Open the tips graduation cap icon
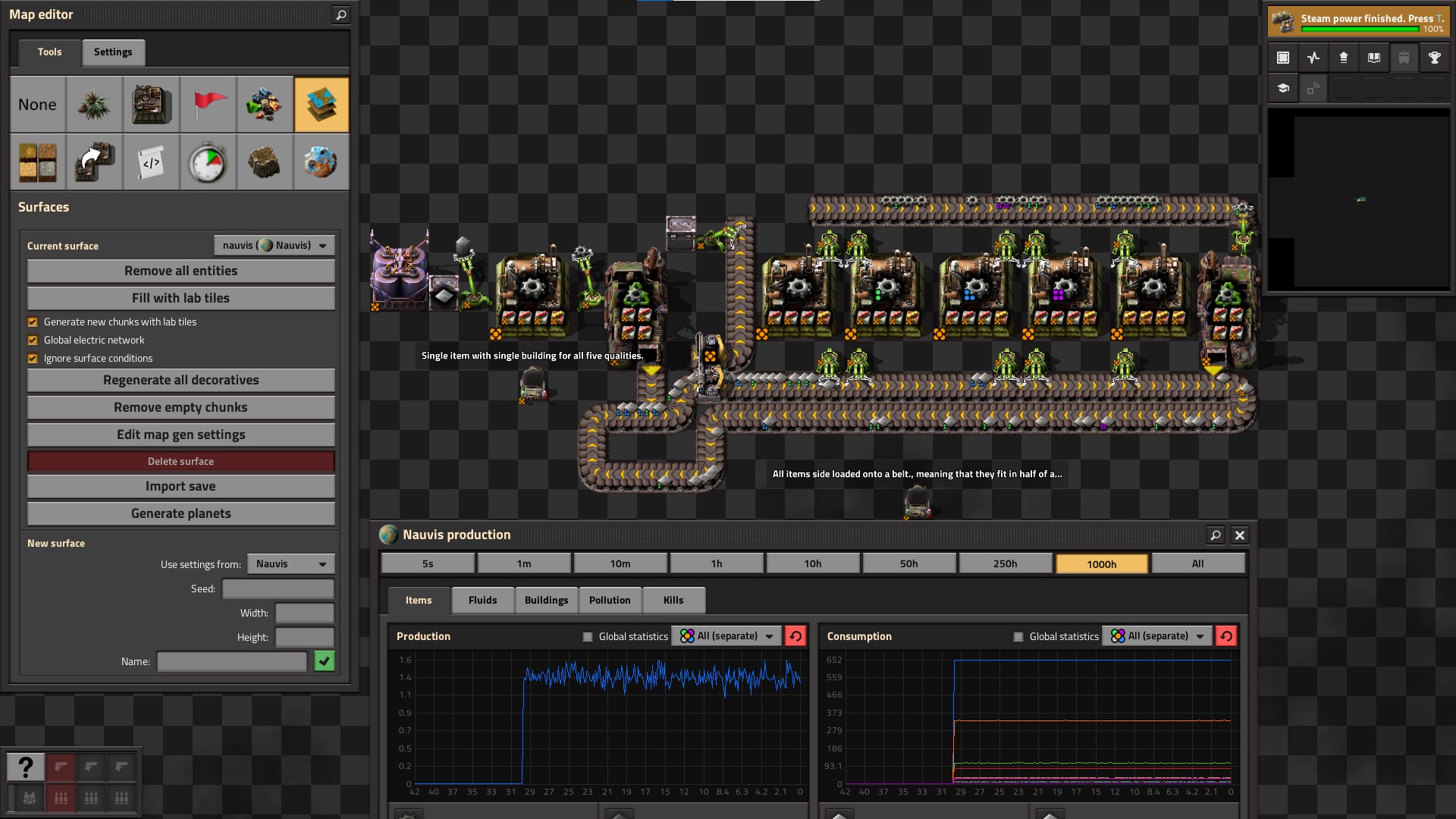The width and height of the screenshot is (1456, 819). point(1283,88)
